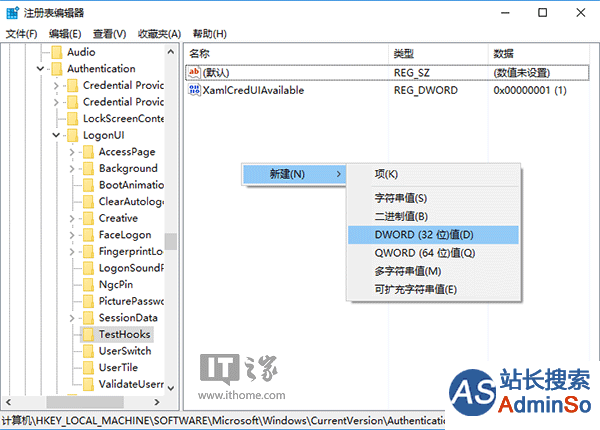This screenshot has height=430, width=600.
Task: Click the SessionData folder icon
Action: [88, 318]
